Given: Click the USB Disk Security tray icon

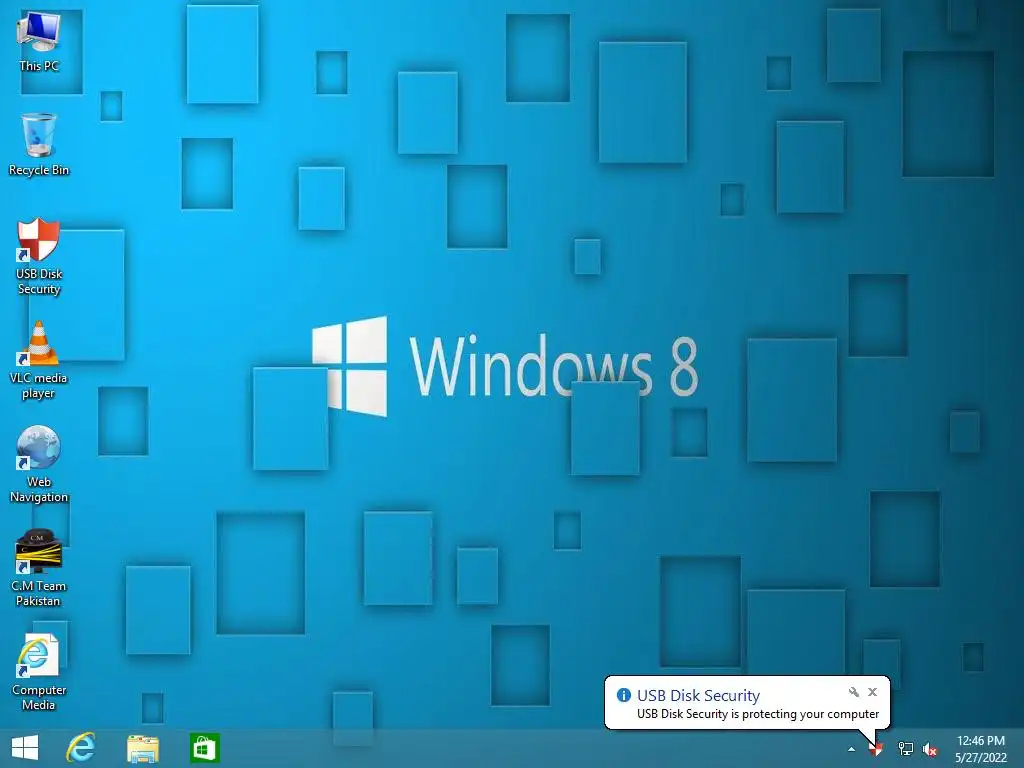Looking at the screenshot, I should coord(876,749).
